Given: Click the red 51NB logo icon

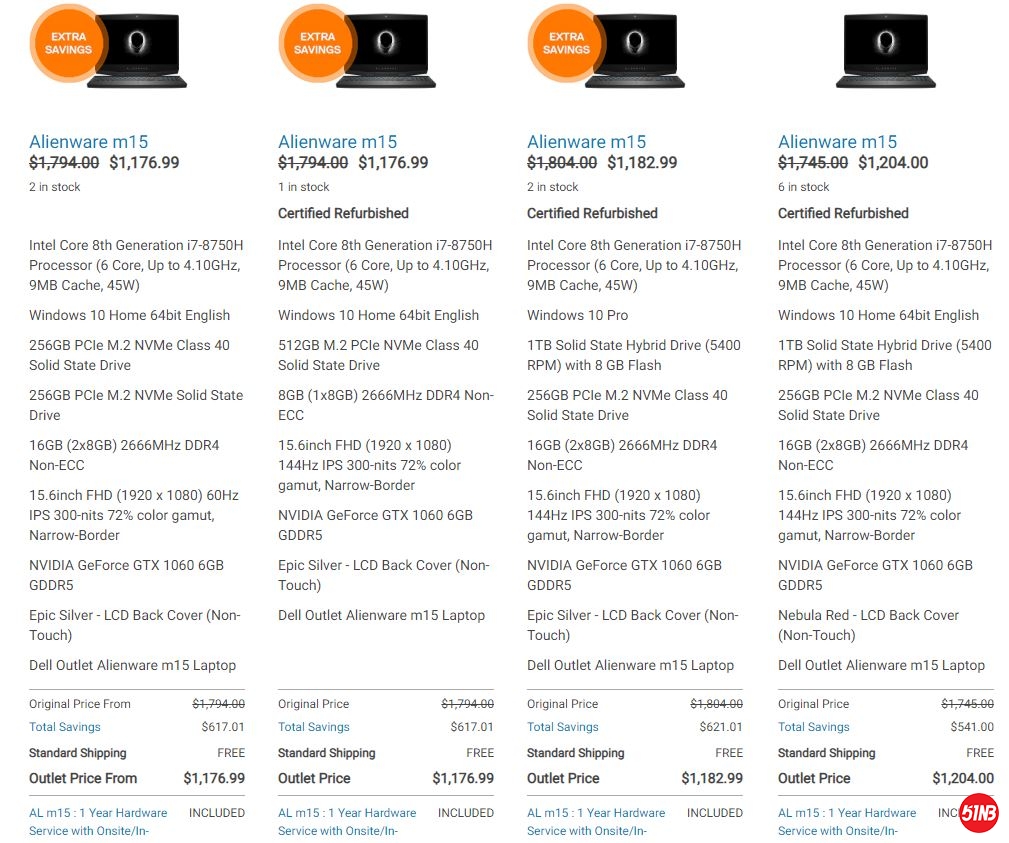Looking at the screenshot, I should click(x=978, y=814).
